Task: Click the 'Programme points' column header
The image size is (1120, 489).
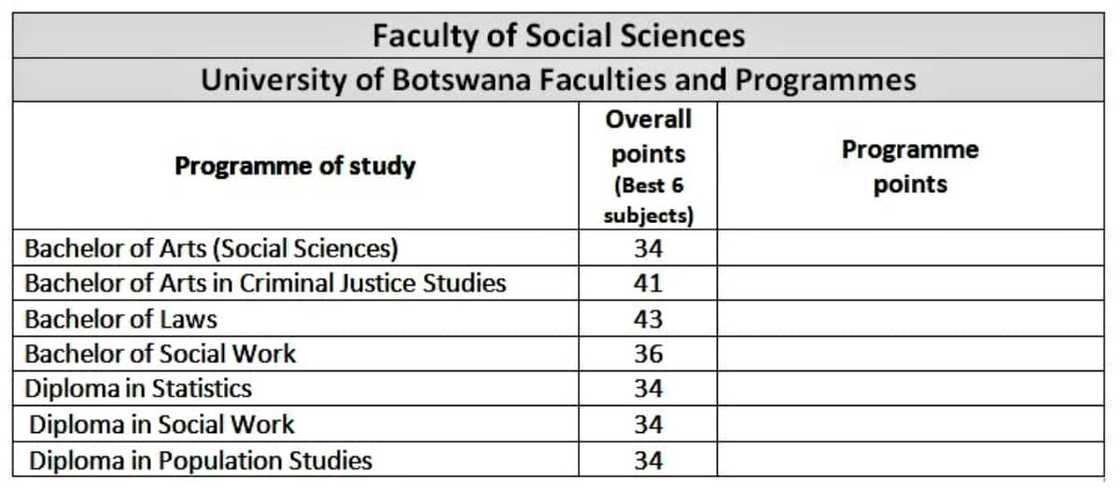Action: (909, 166)
